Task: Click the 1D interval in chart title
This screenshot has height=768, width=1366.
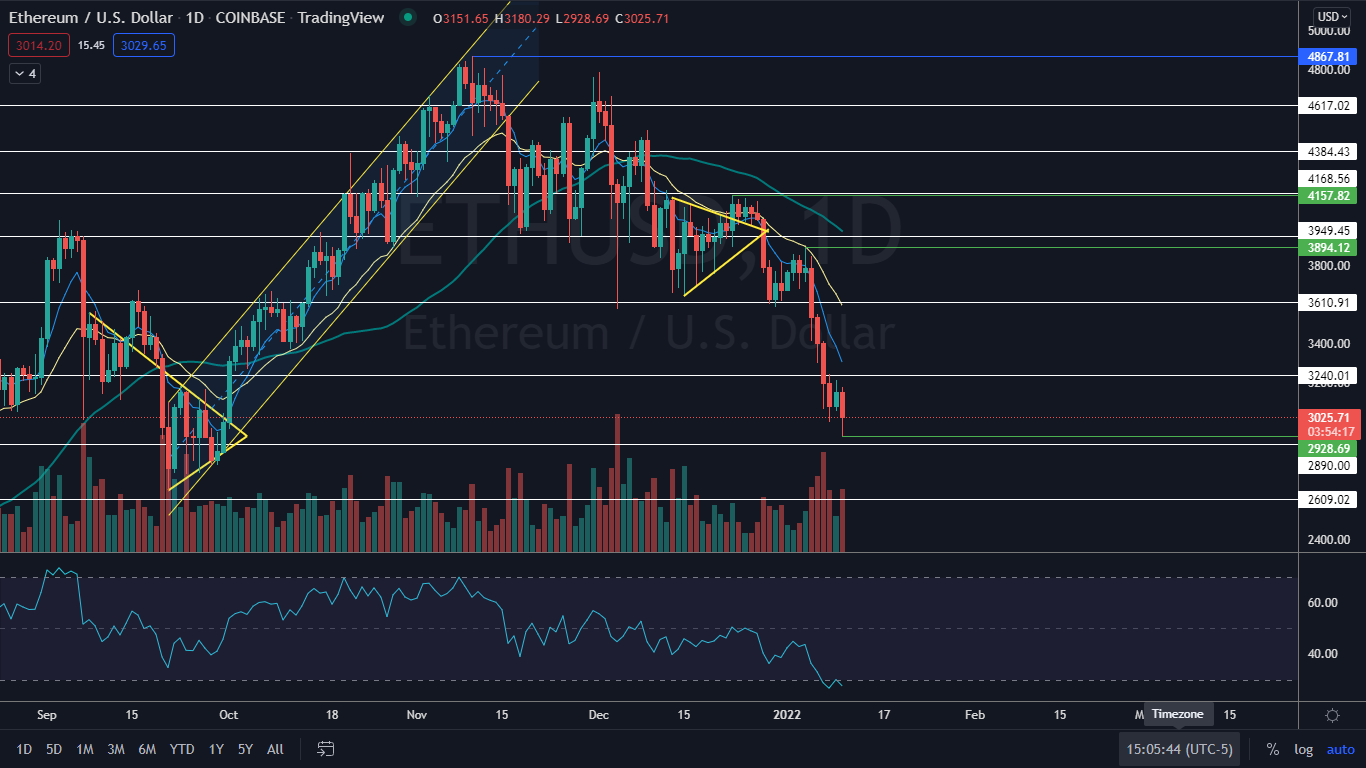Action: (195, 17)
